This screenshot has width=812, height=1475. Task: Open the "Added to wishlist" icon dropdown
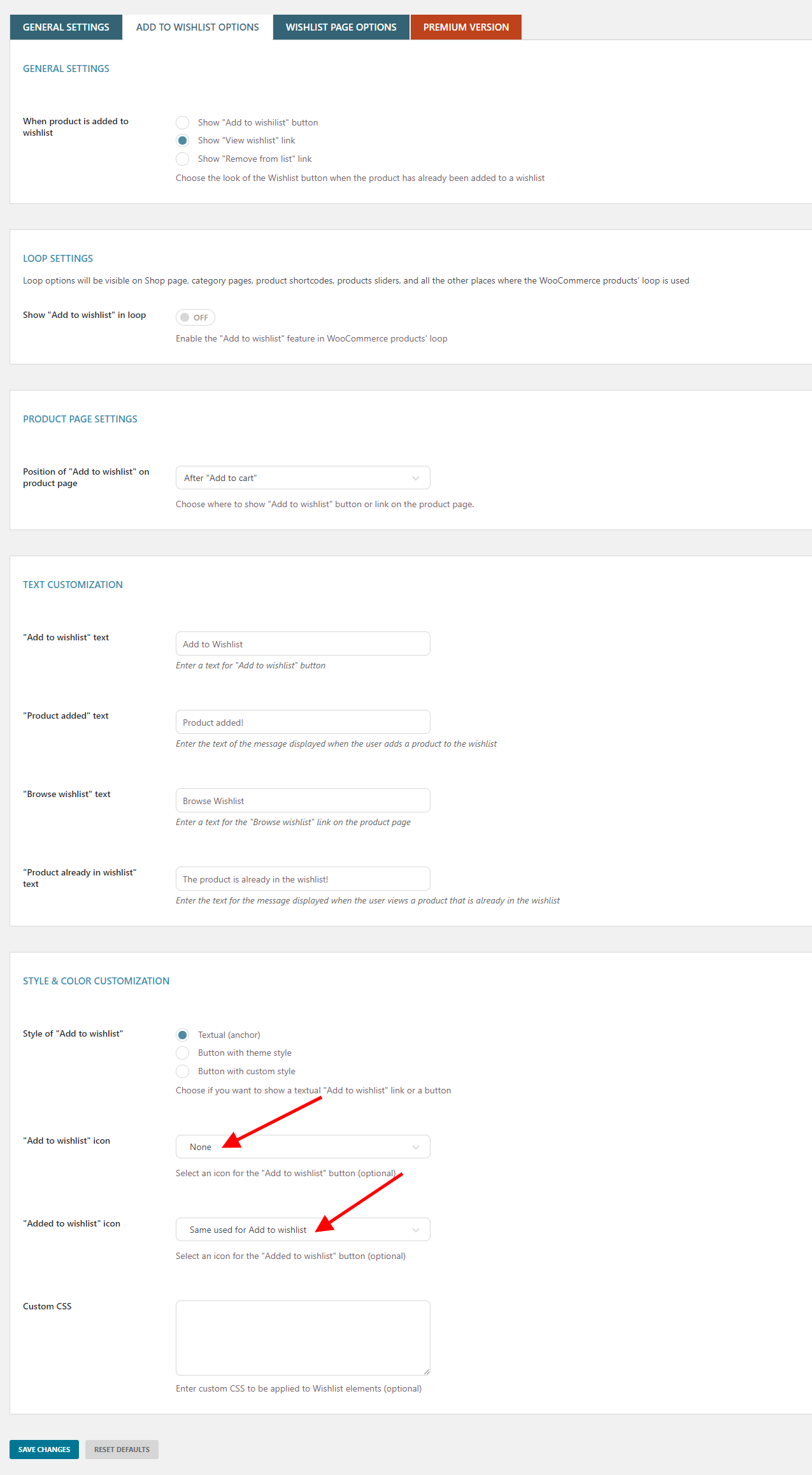tap(303, 1230)
